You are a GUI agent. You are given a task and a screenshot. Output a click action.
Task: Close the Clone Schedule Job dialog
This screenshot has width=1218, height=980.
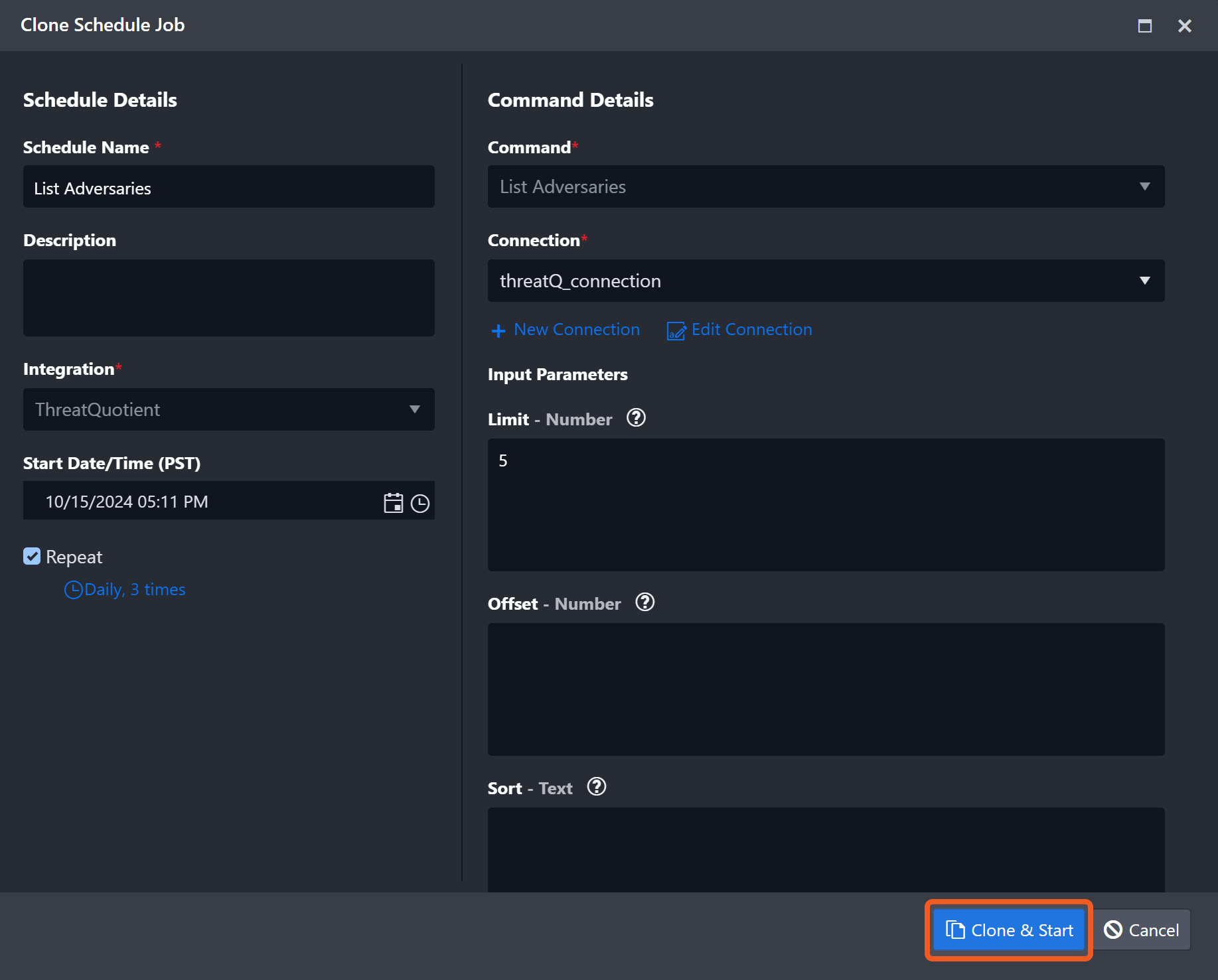1184,26
